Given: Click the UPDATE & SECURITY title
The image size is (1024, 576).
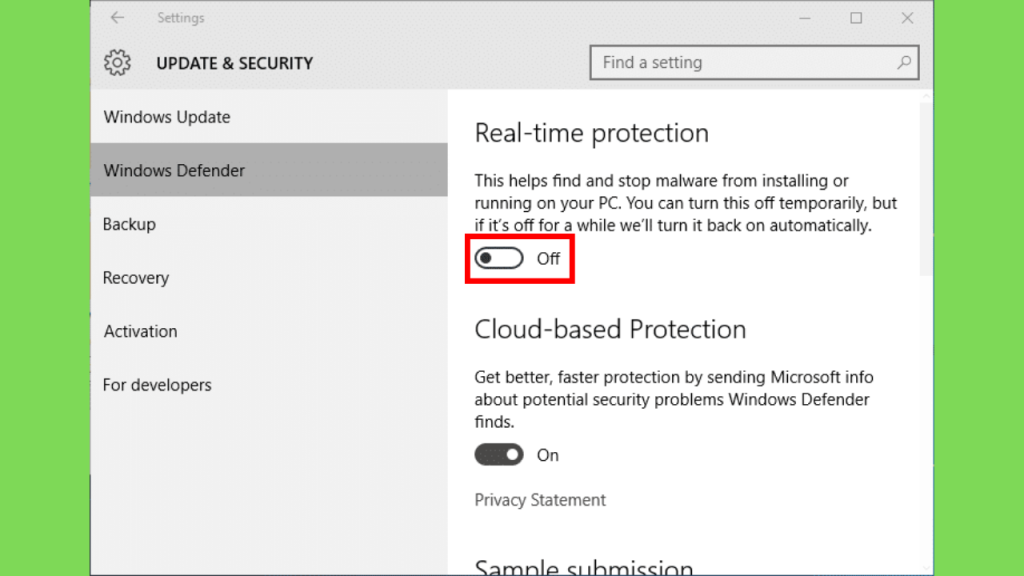Looking at the screenshot, I should pyautogui.click(x=234, y=63).
